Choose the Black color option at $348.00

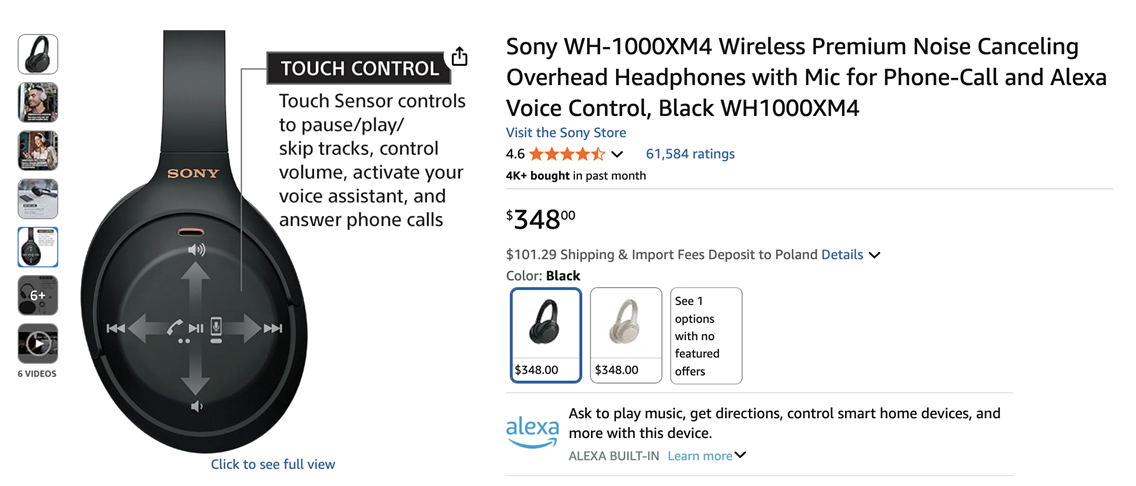[546, 335]
